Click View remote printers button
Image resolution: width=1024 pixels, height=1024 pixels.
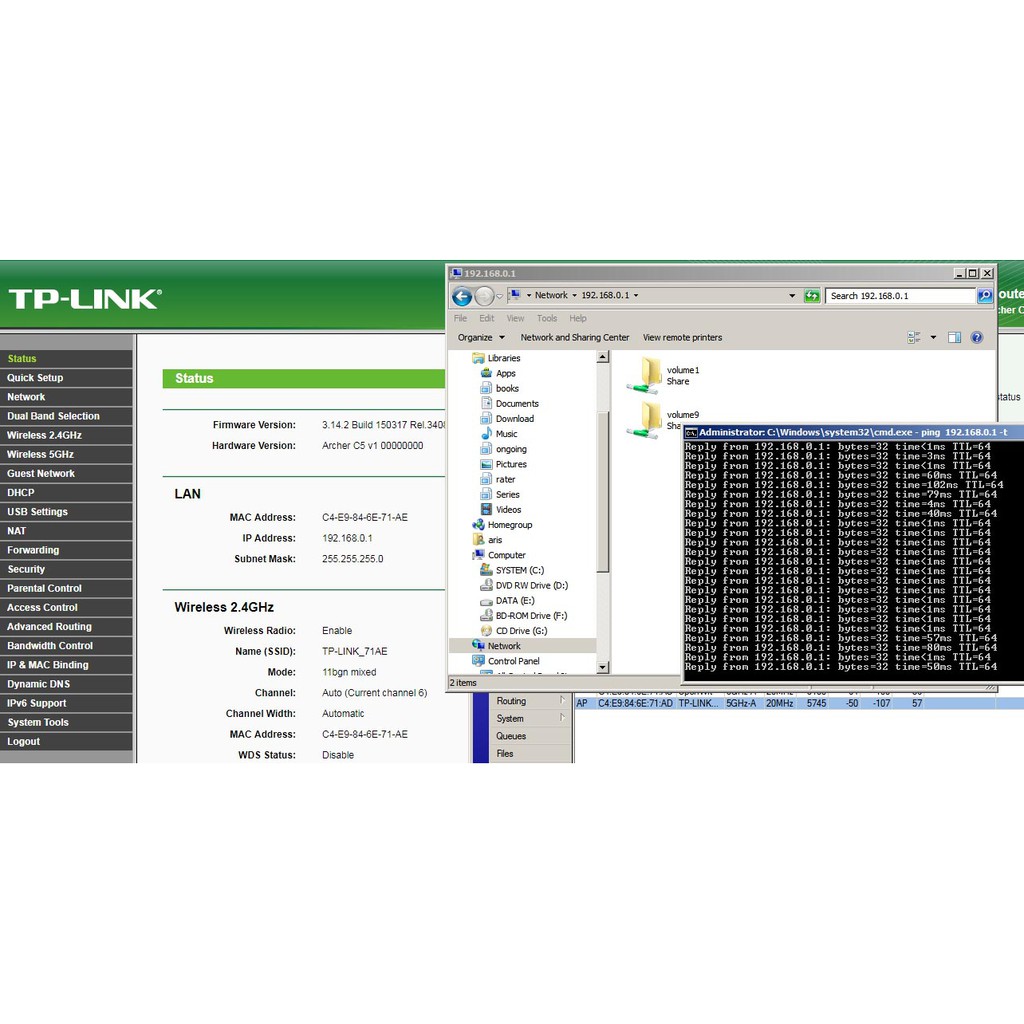[682, 338]
